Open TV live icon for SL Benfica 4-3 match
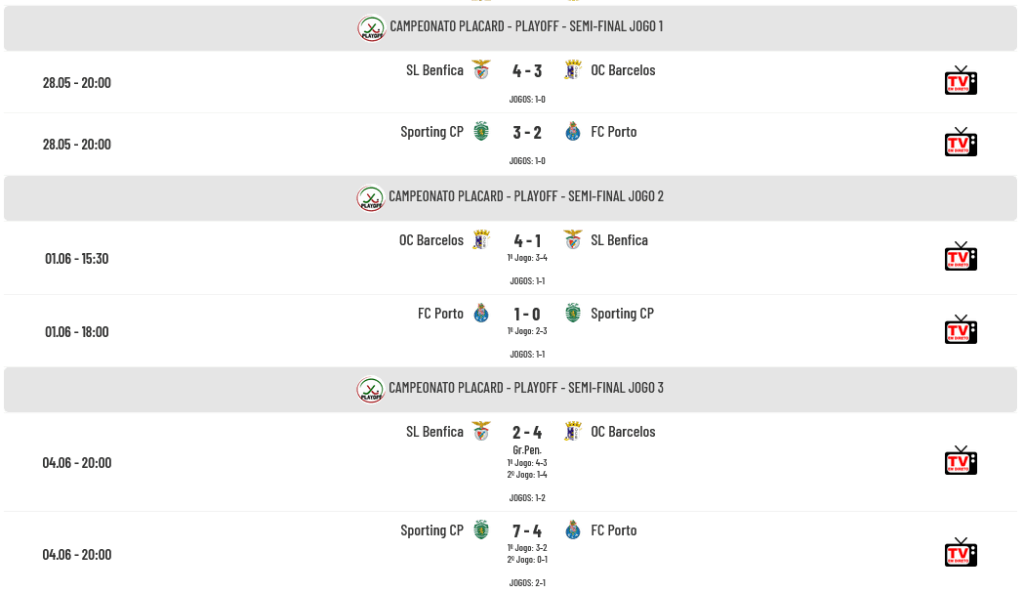This screenshot has width=1024, height=593. pos(961,81)
